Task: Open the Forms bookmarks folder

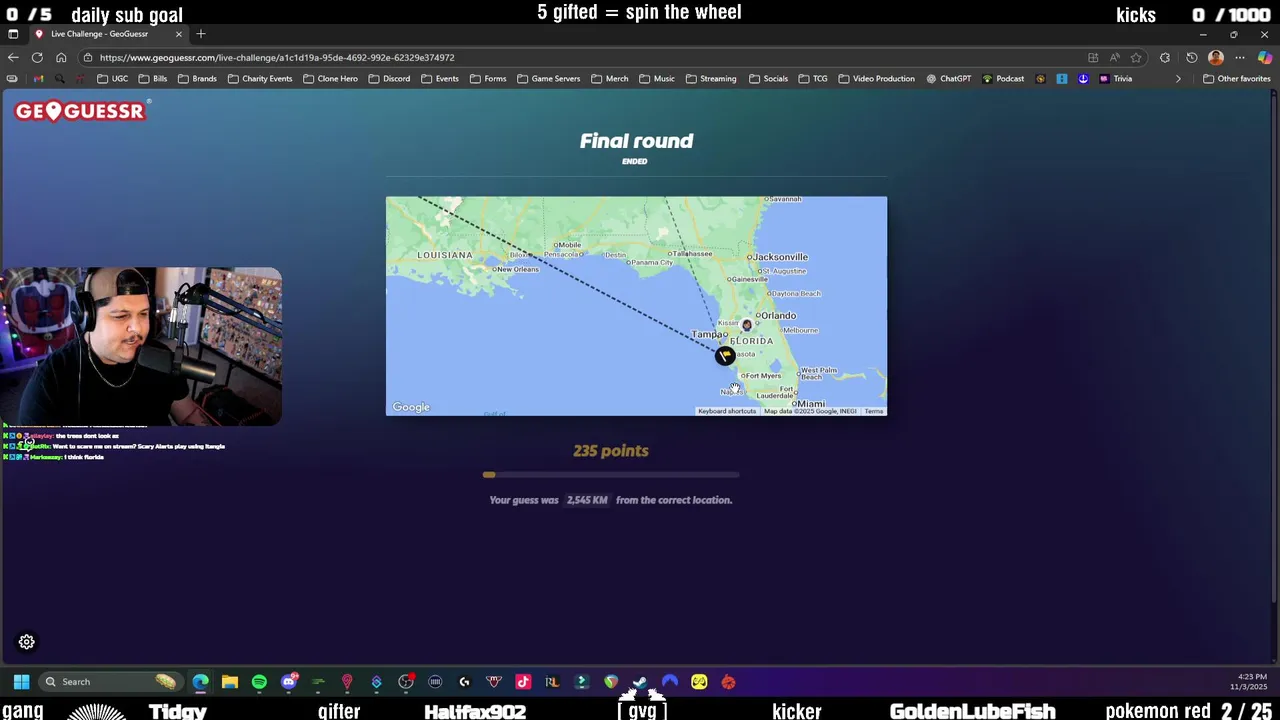Action: pyautogui.click(x=488, y=79)
